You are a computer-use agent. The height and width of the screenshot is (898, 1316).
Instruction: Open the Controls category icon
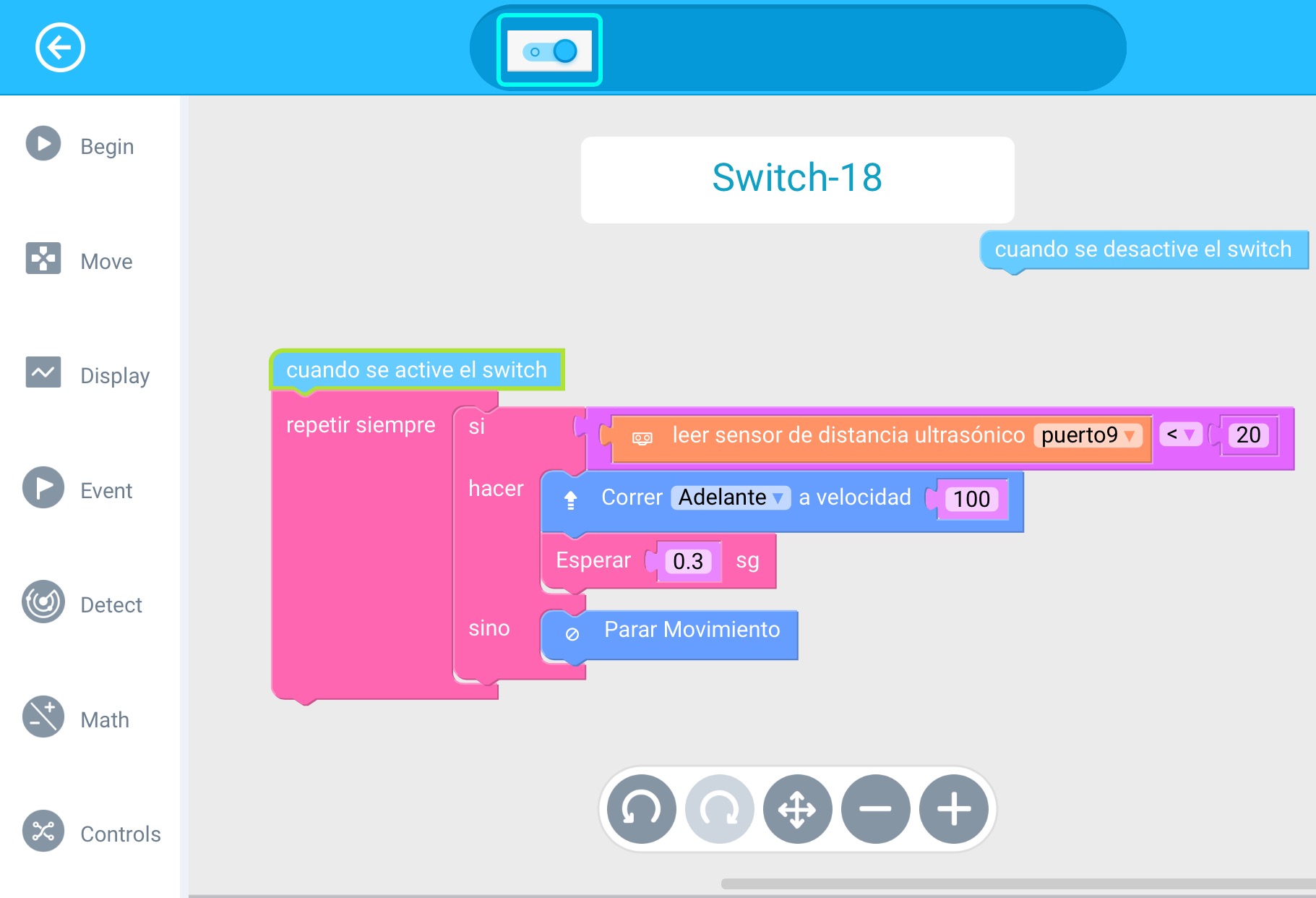pos(43,831)
